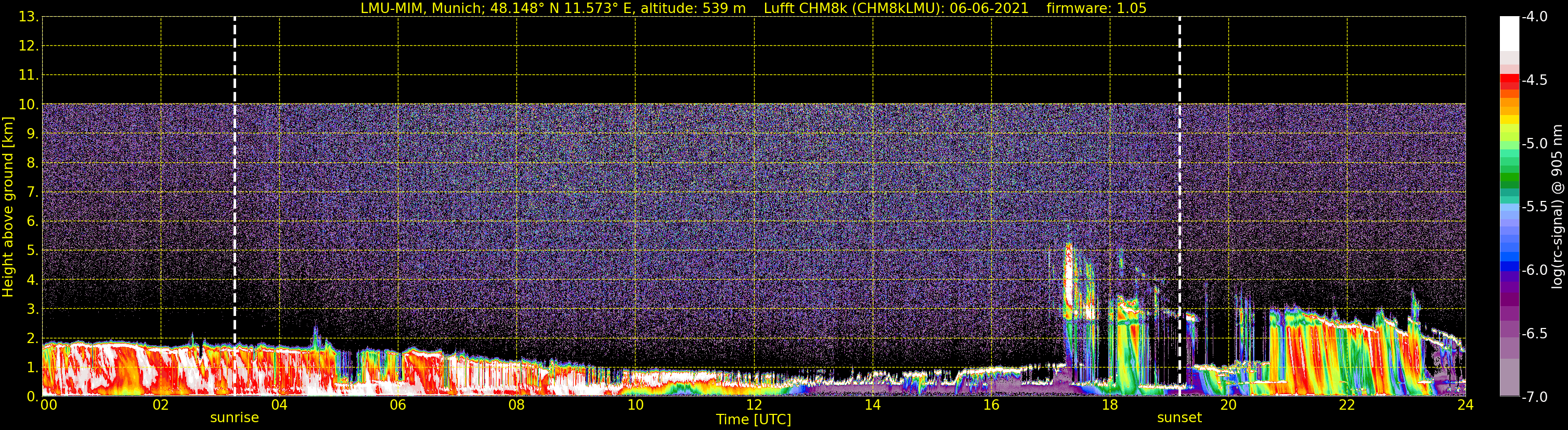Click the '20' time axis tick label
The image size is (1568, 430).
pos(1228,405)
